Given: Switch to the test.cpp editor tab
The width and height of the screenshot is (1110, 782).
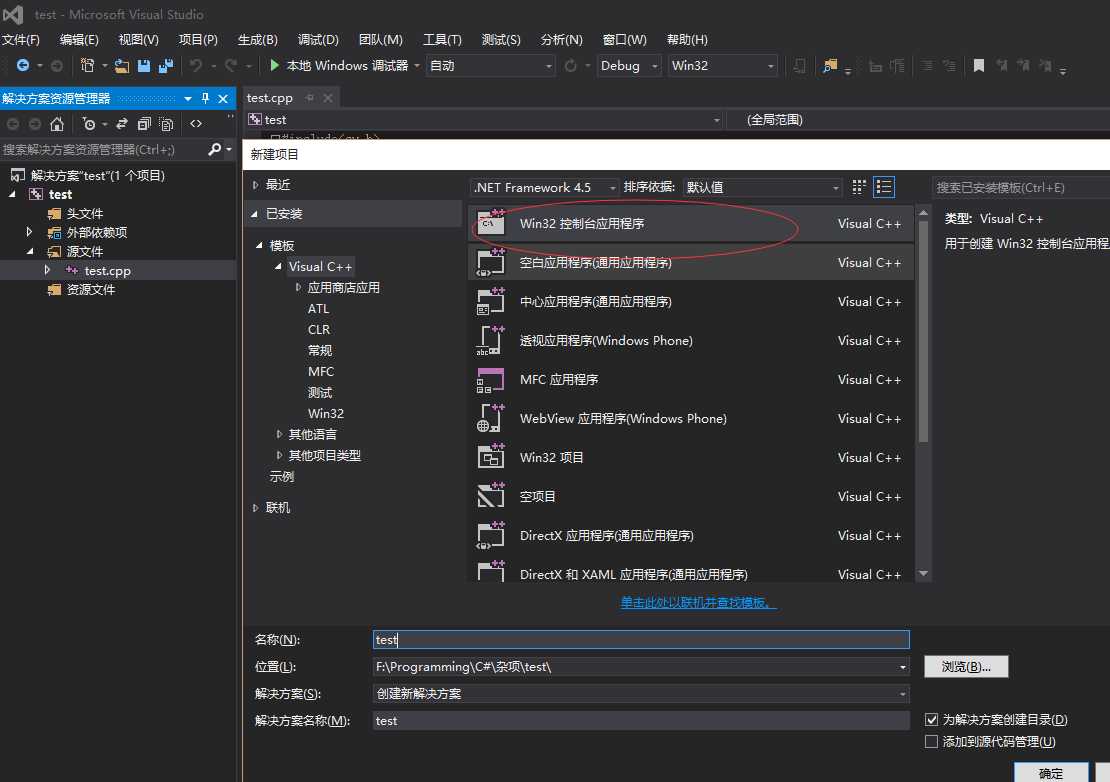Looking at the screenshot, I should [x=270, y=98].
